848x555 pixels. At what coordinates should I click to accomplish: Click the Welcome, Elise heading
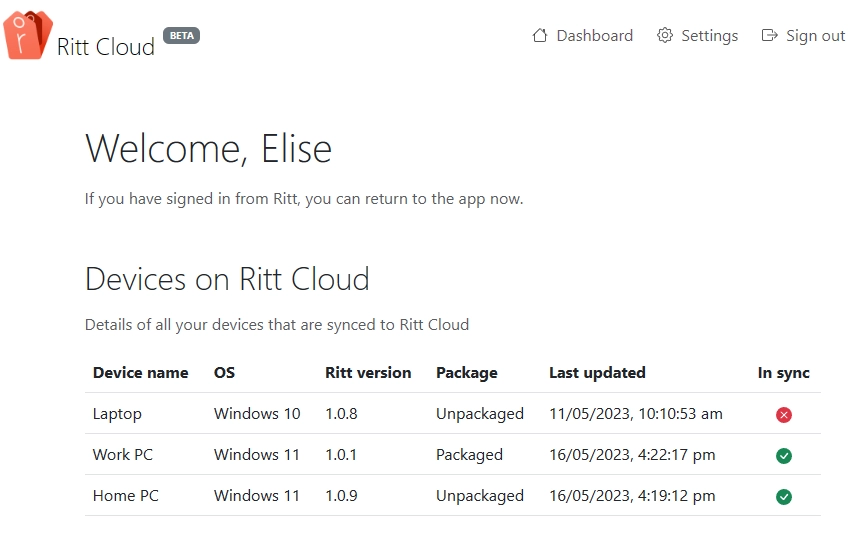(208, 149)
